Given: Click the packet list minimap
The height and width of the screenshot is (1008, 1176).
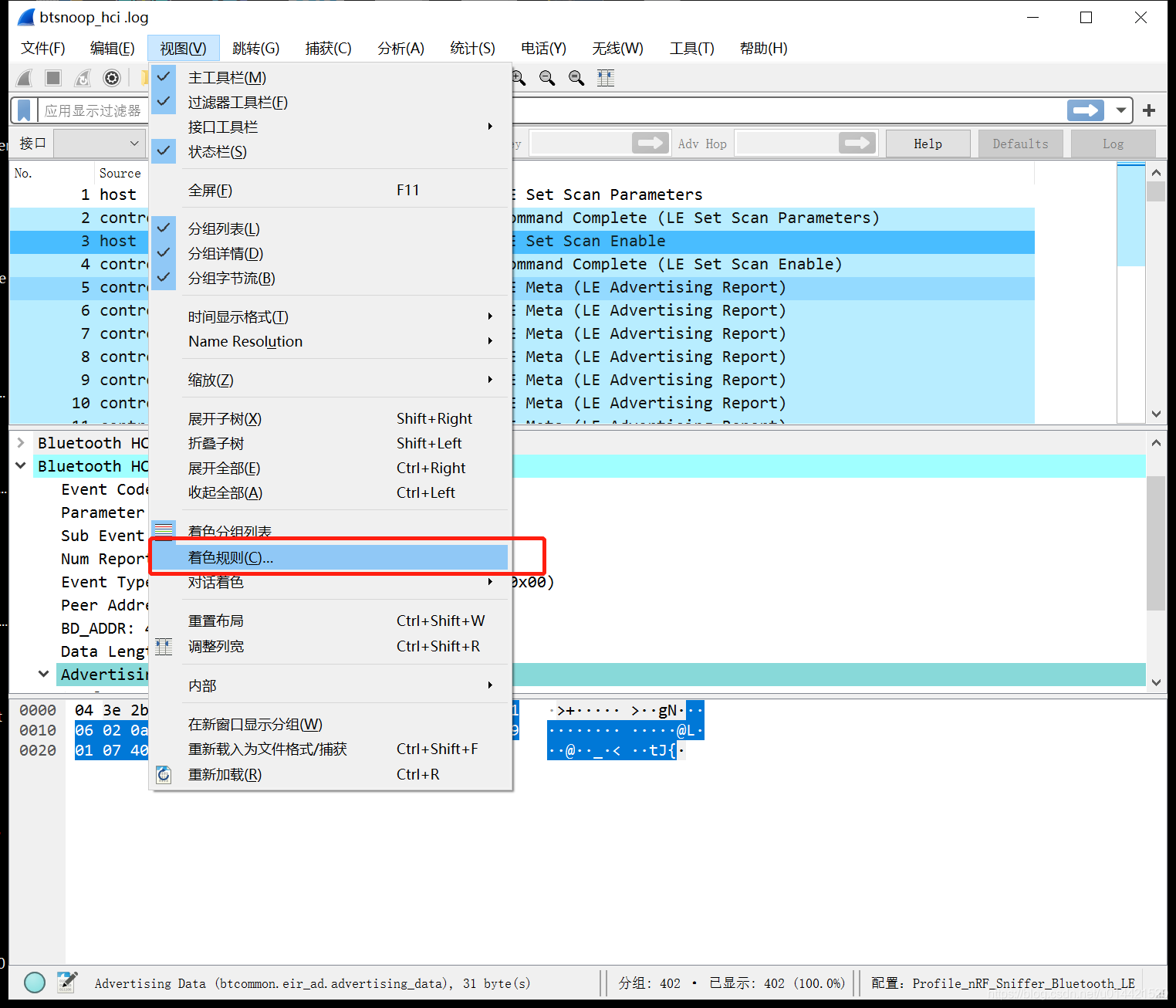Looking at the screenshot, I should click(1130, 293).
